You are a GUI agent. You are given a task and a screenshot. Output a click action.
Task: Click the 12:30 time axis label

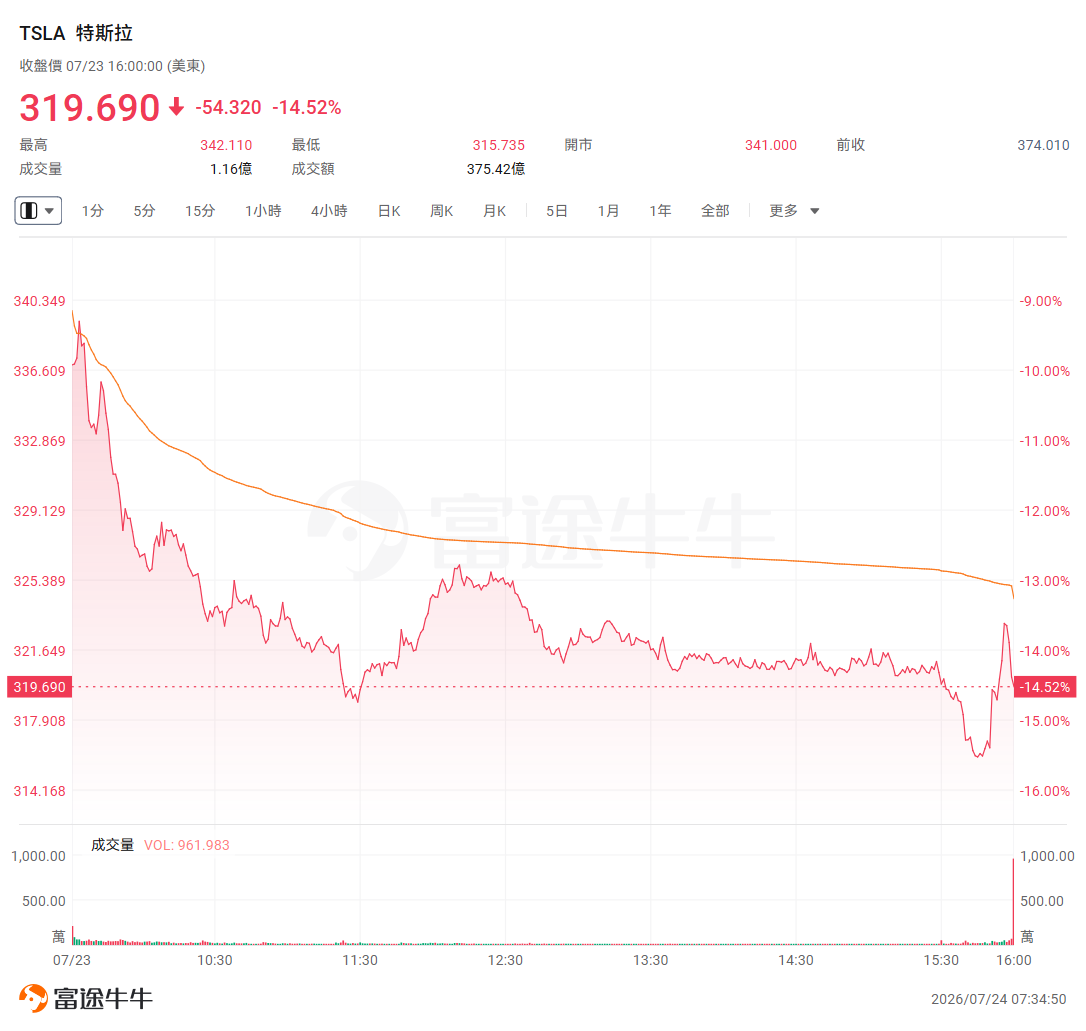[505, 960]
